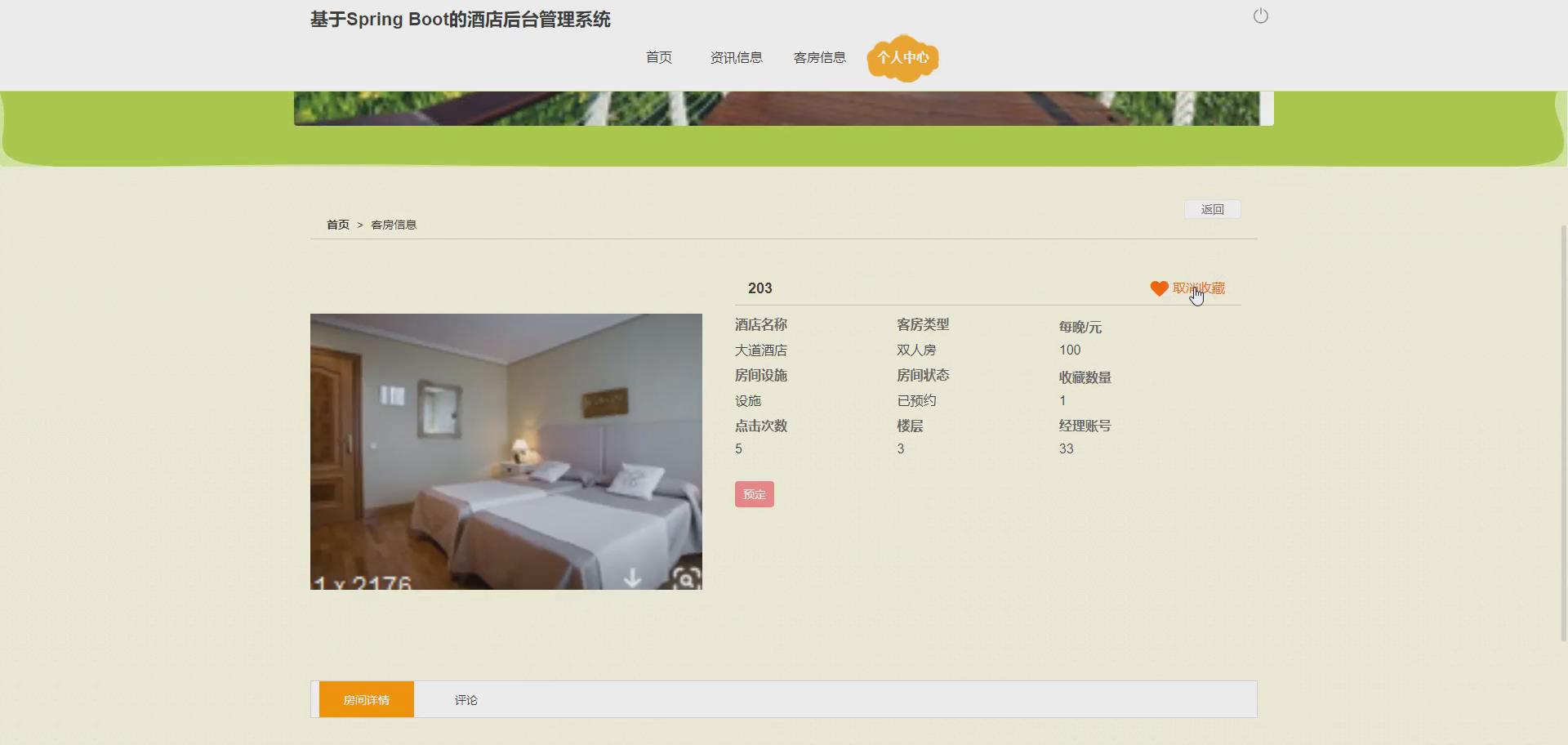The width and height of the screenshot is (1568, 745).
Task: Click the 取消收藏 link
Action: 1198,288
